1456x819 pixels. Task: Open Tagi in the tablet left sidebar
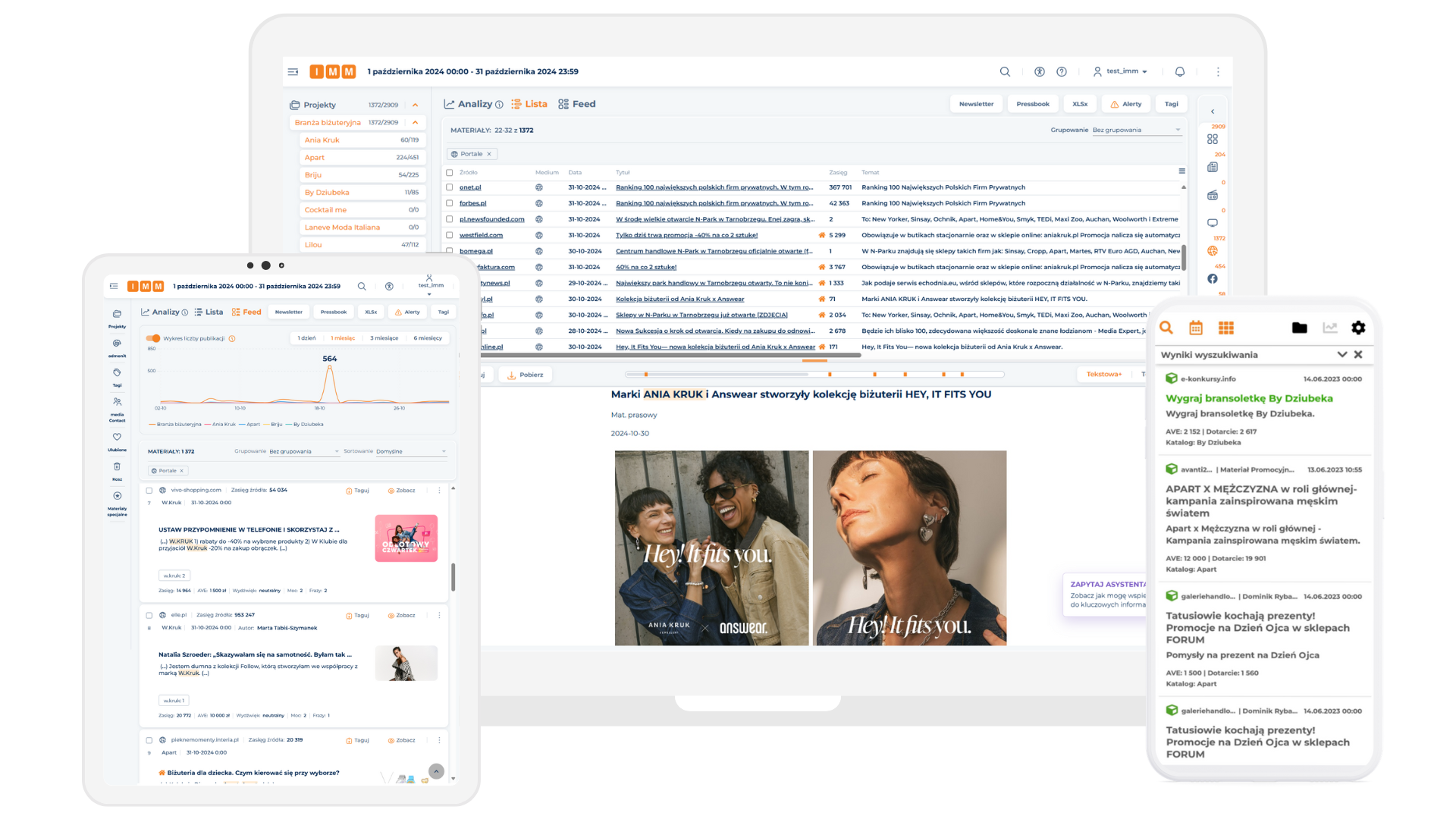tap(117, 377)
